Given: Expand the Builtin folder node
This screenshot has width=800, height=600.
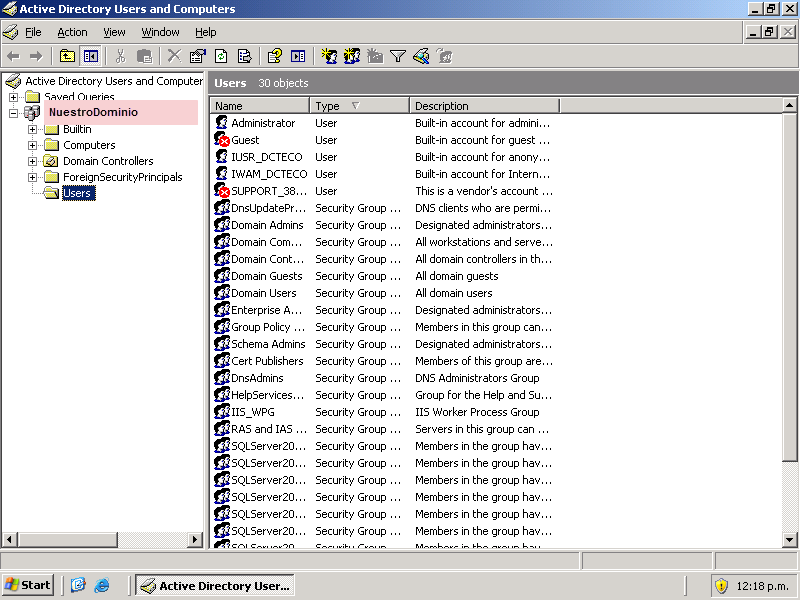Looking at the screenshot, I should click(33, 129).
